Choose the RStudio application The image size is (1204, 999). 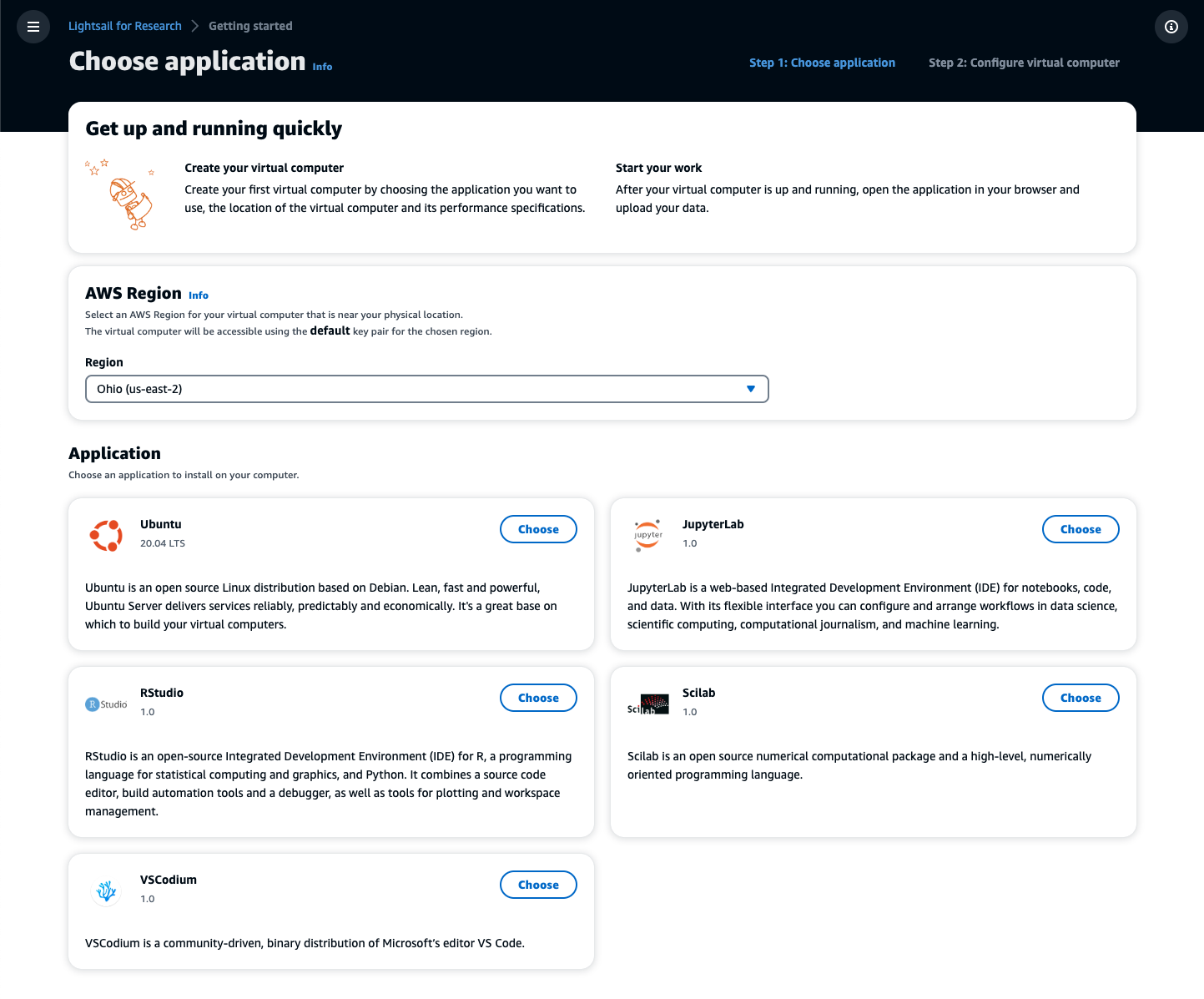point(538,698)
